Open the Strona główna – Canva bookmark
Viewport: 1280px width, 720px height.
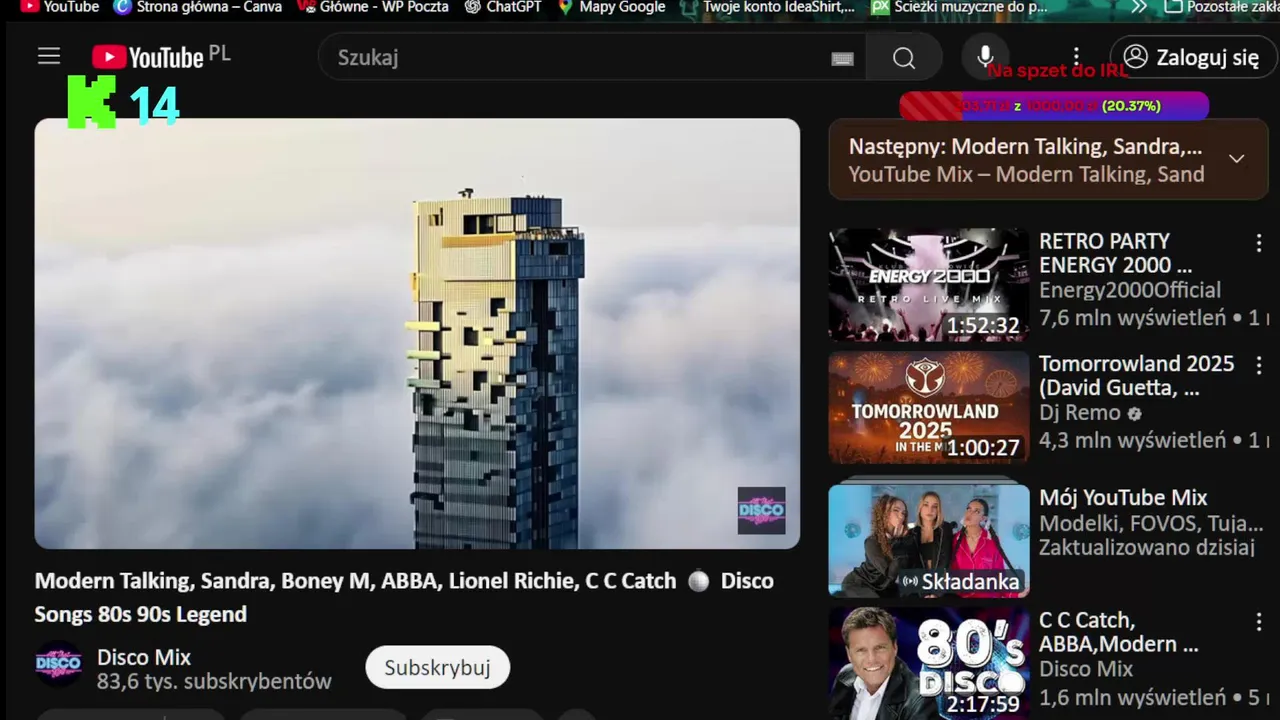coord(198,7)
